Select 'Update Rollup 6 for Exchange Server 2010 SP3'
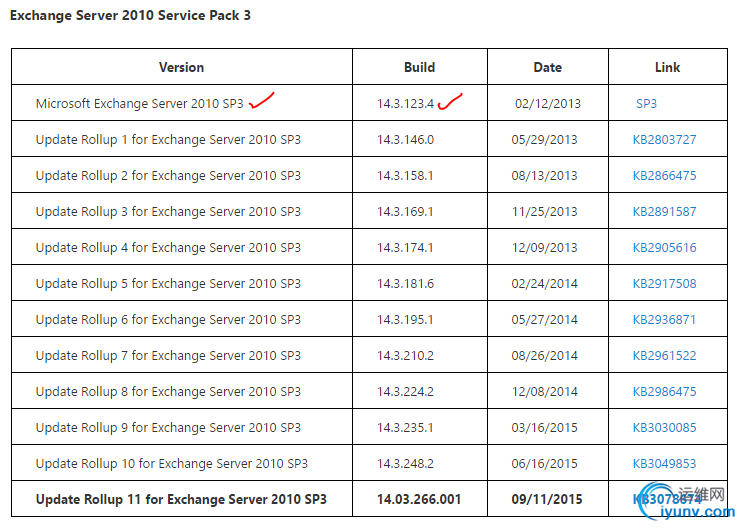The image size is (741, 528). pyautogui.click(x=168, y=320)
